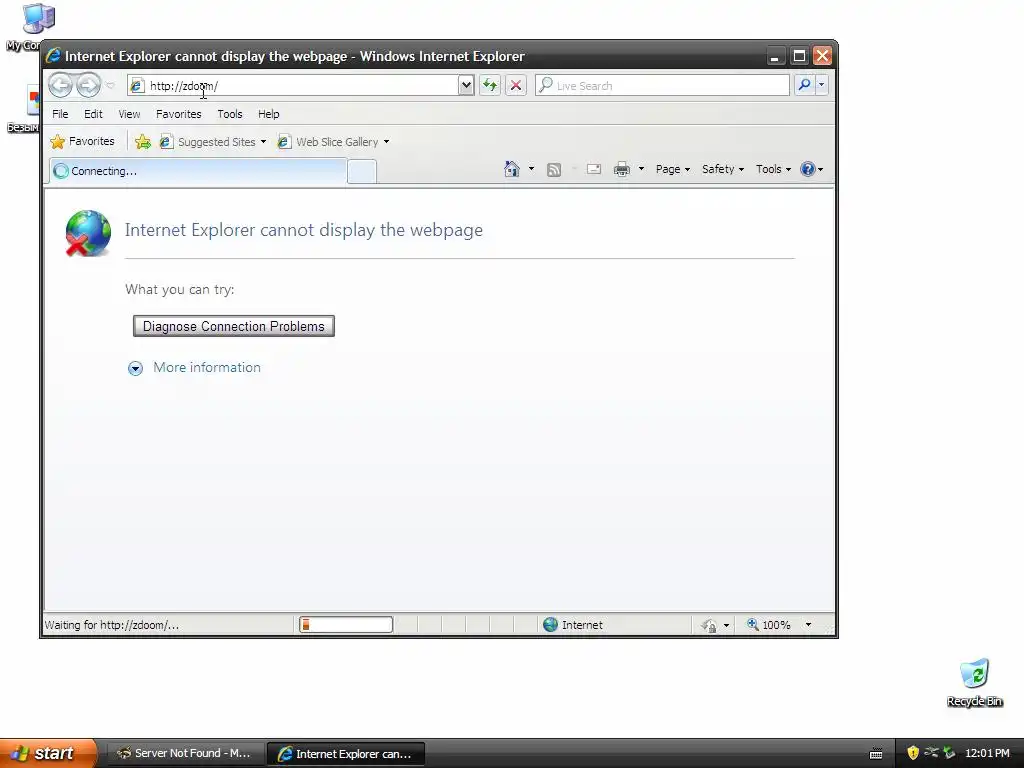Click the globe with red X error icon
Screen dimensions: 1024x768
(x=88, y=233)
